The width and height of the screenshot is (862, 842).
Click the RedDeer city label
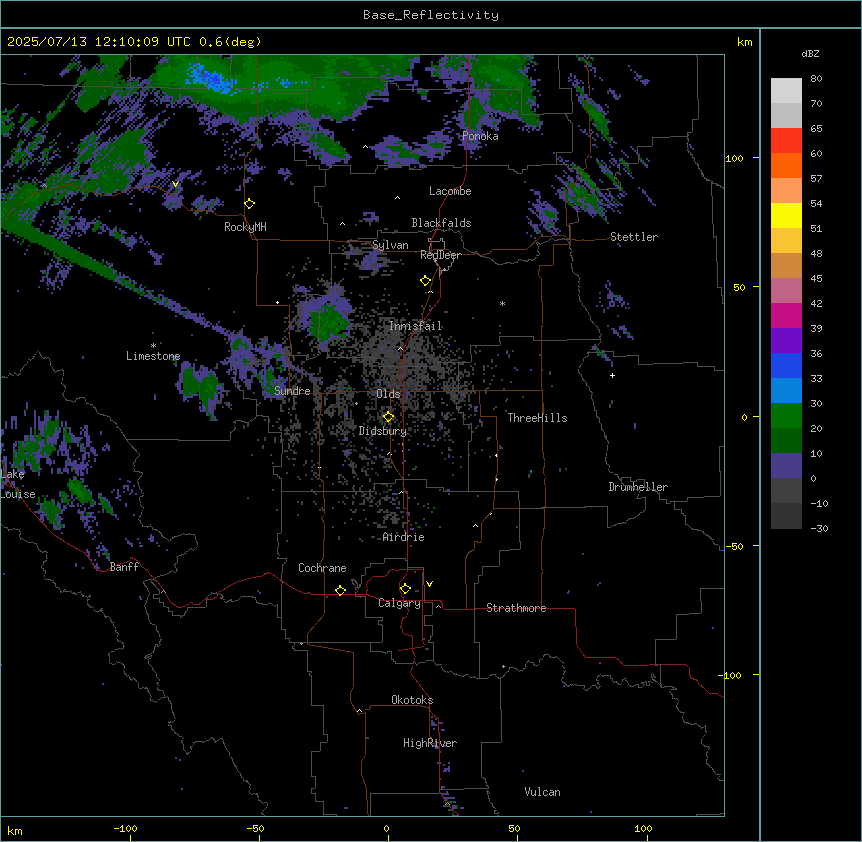tap(440, 255)
